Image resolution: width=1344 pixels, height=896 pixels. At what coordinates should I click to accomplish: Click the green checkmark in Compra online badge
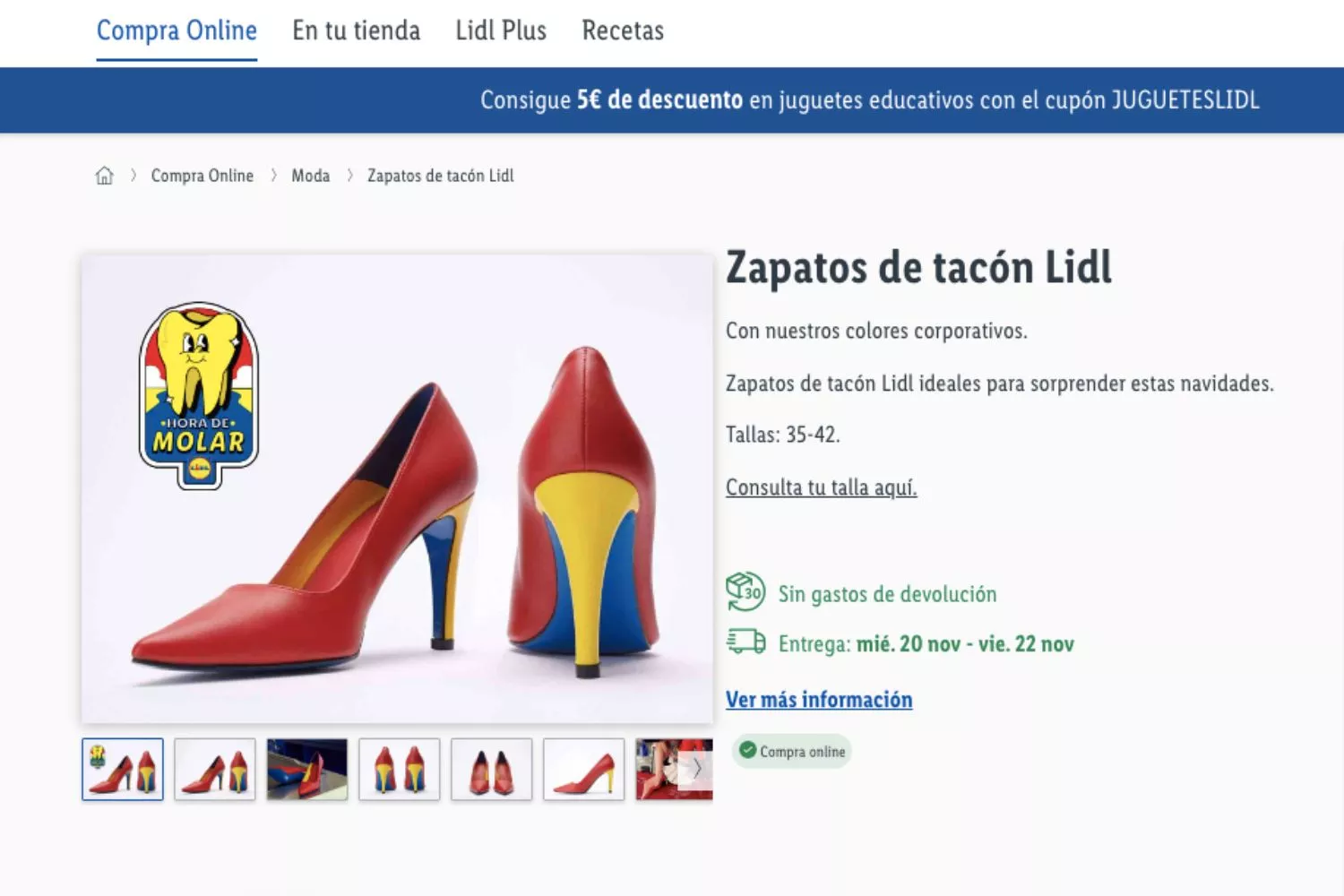pos(748,751)
